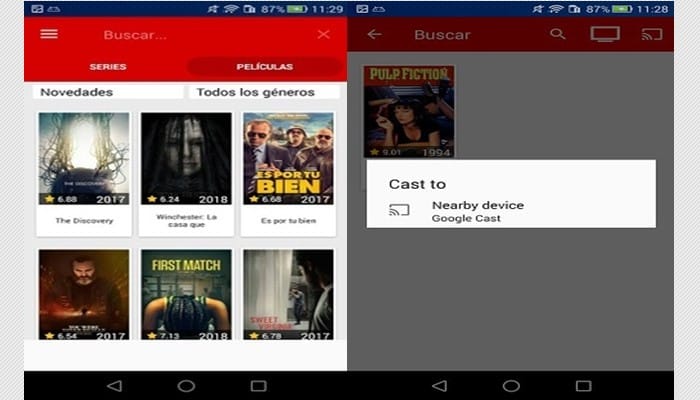Click the cast icon beside Nearby device

[399, 210]
